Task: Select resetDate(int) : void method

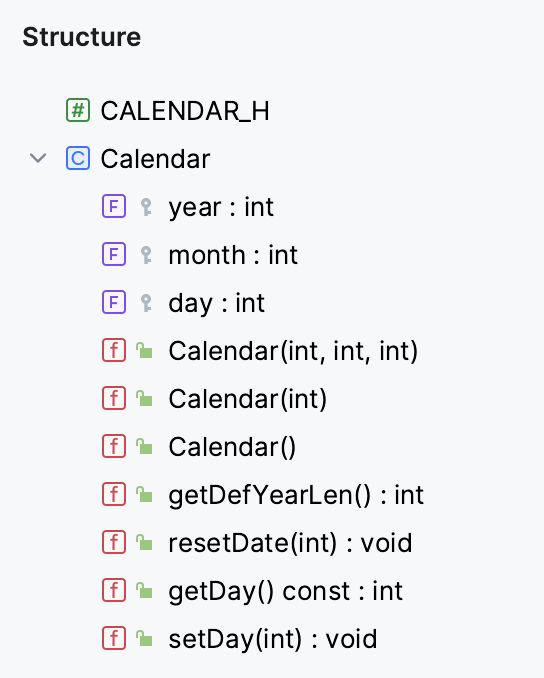Action: pyautogui.click(x=290, y=543)
